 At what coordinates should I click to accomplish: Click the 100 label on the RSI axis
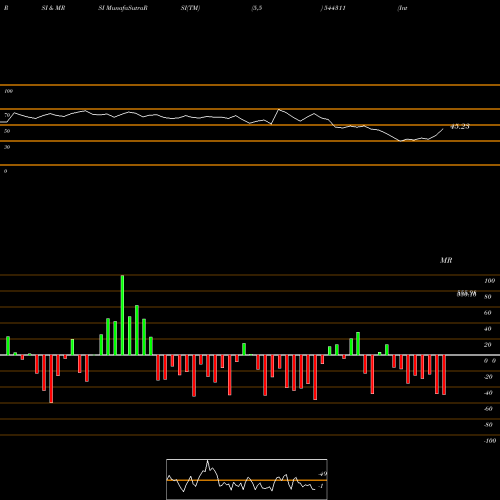[x=8, y=91]
